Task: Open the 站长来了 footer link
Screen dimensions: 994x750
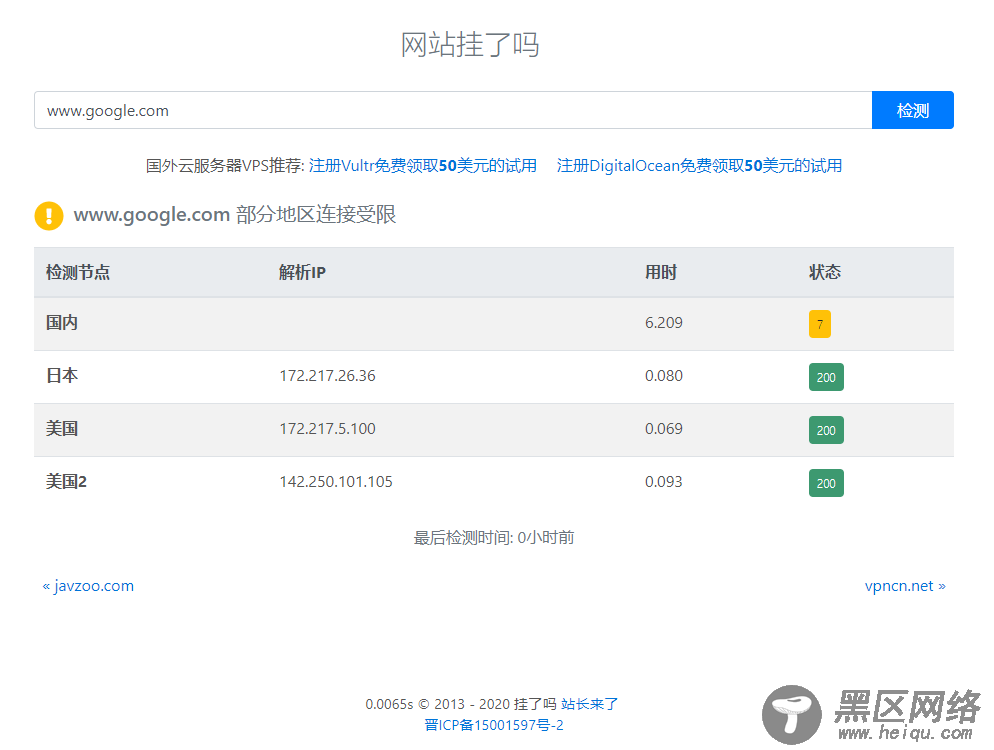Action: click(x=590, y=704)
